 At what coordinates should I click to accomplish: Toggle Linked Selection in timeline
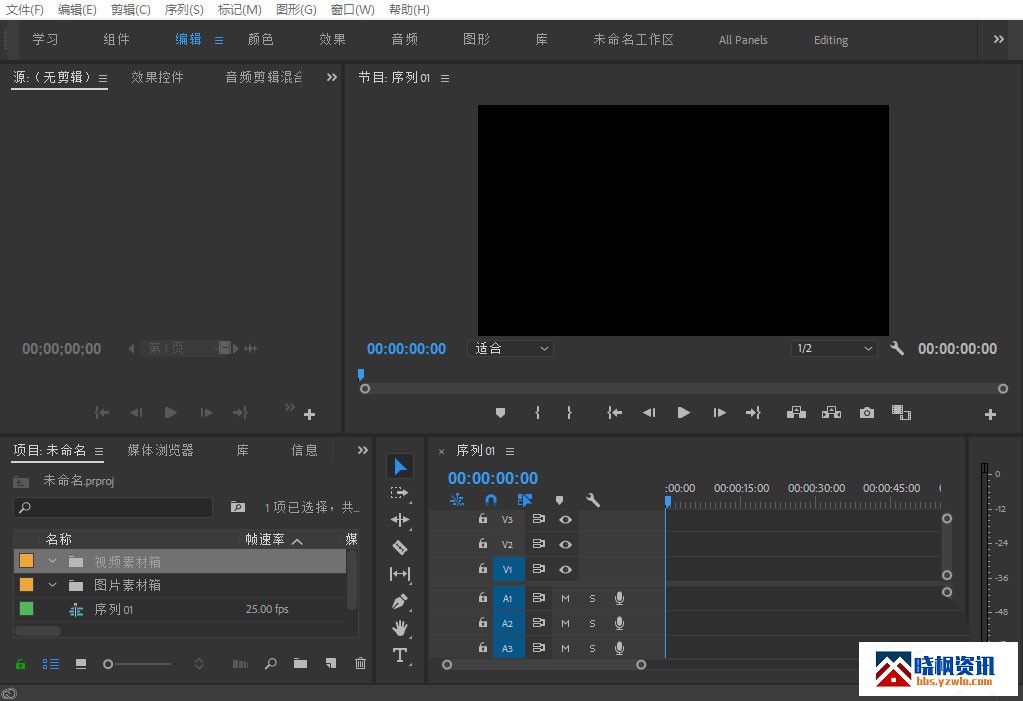[x=525, y=500]
